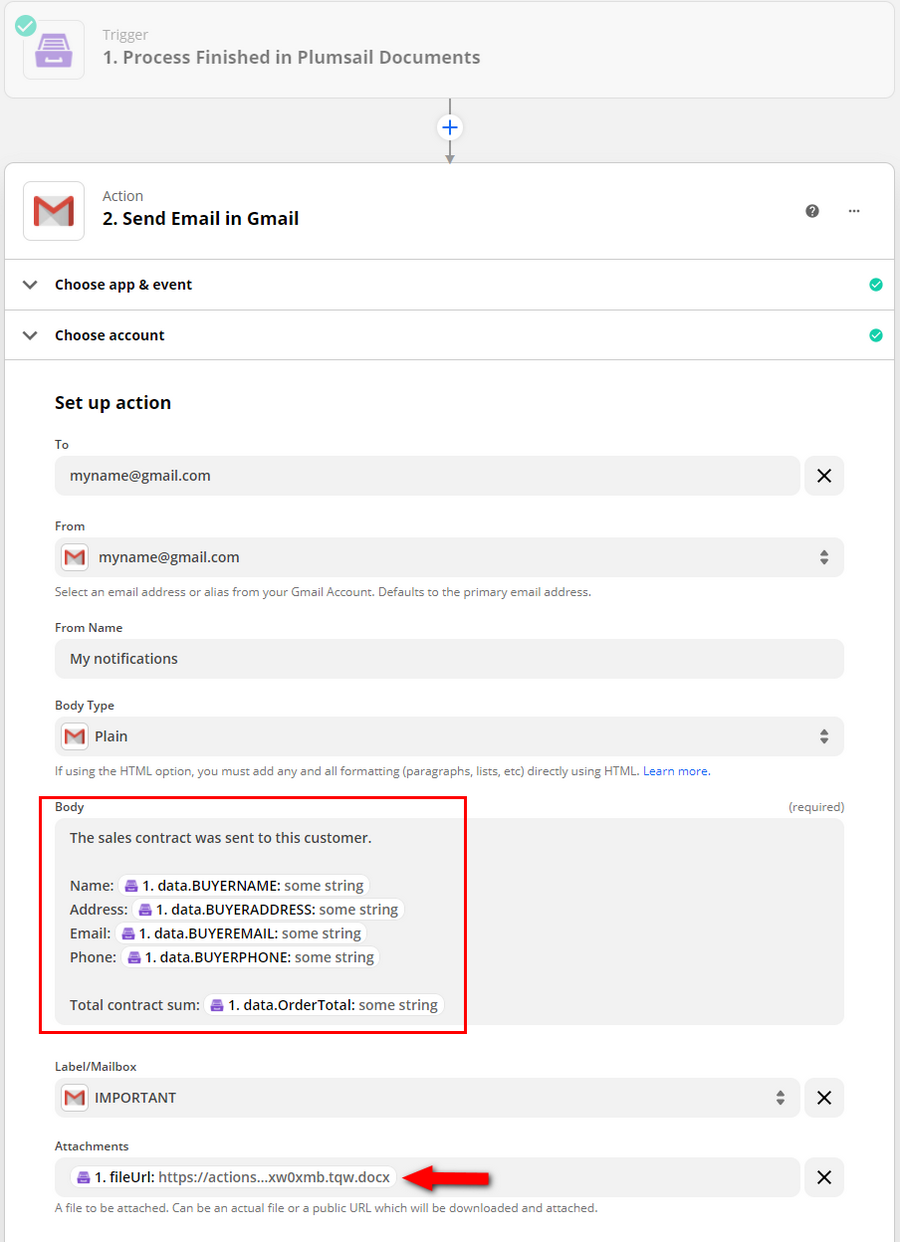
Task: Click the green check on the Trigger step
Action: pos(25,25)
